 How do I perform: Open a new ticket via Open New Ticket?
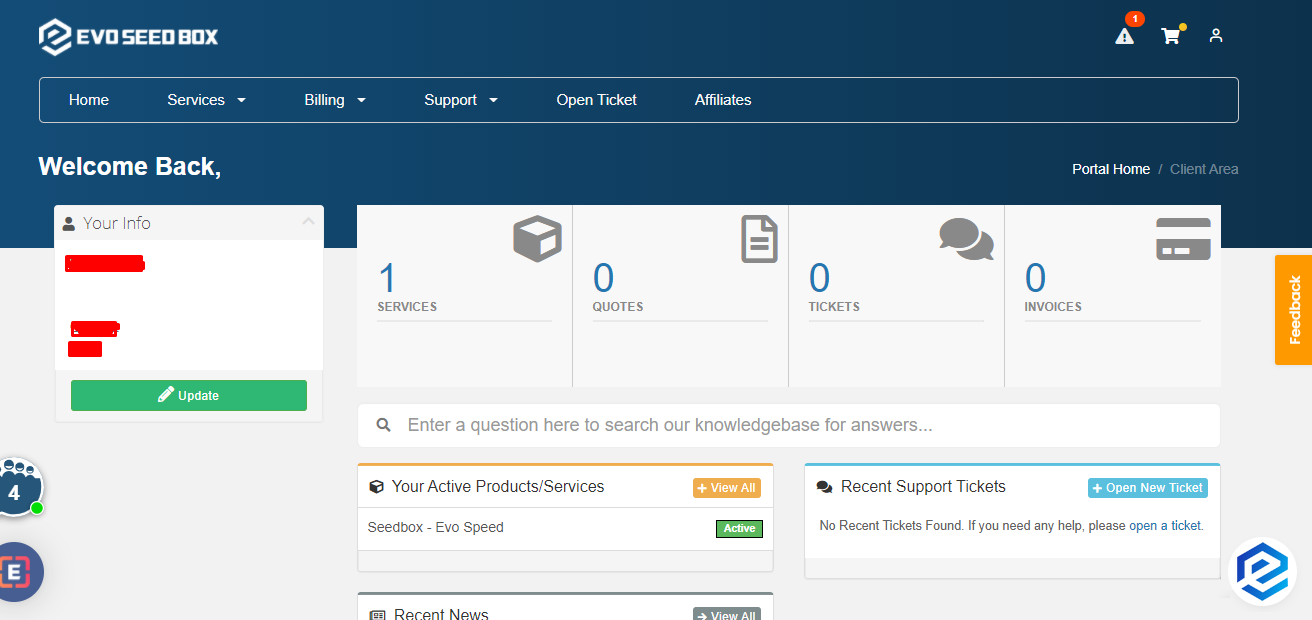[x=1147, y=488]
